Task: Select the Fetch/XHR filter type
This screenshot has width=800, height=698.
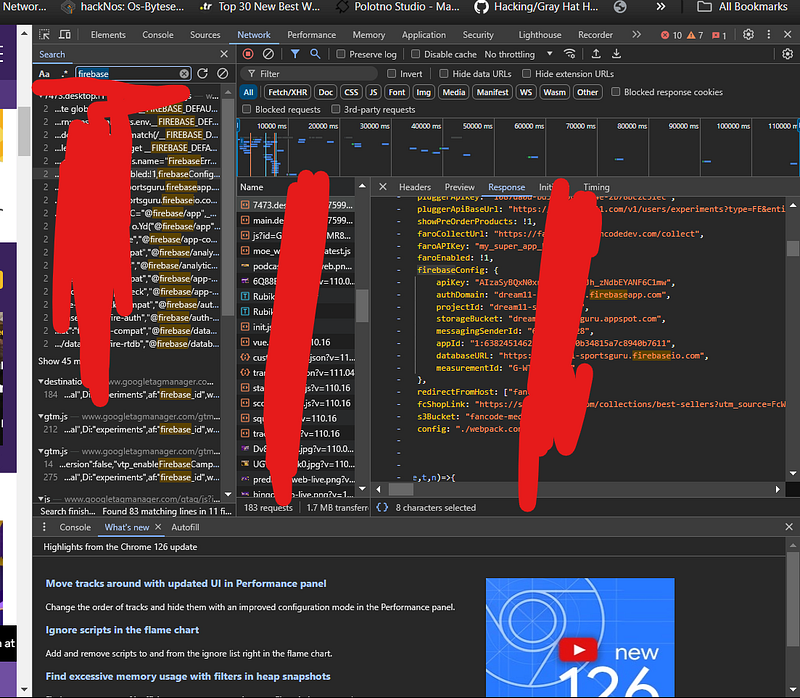Action: pos(287,92)
